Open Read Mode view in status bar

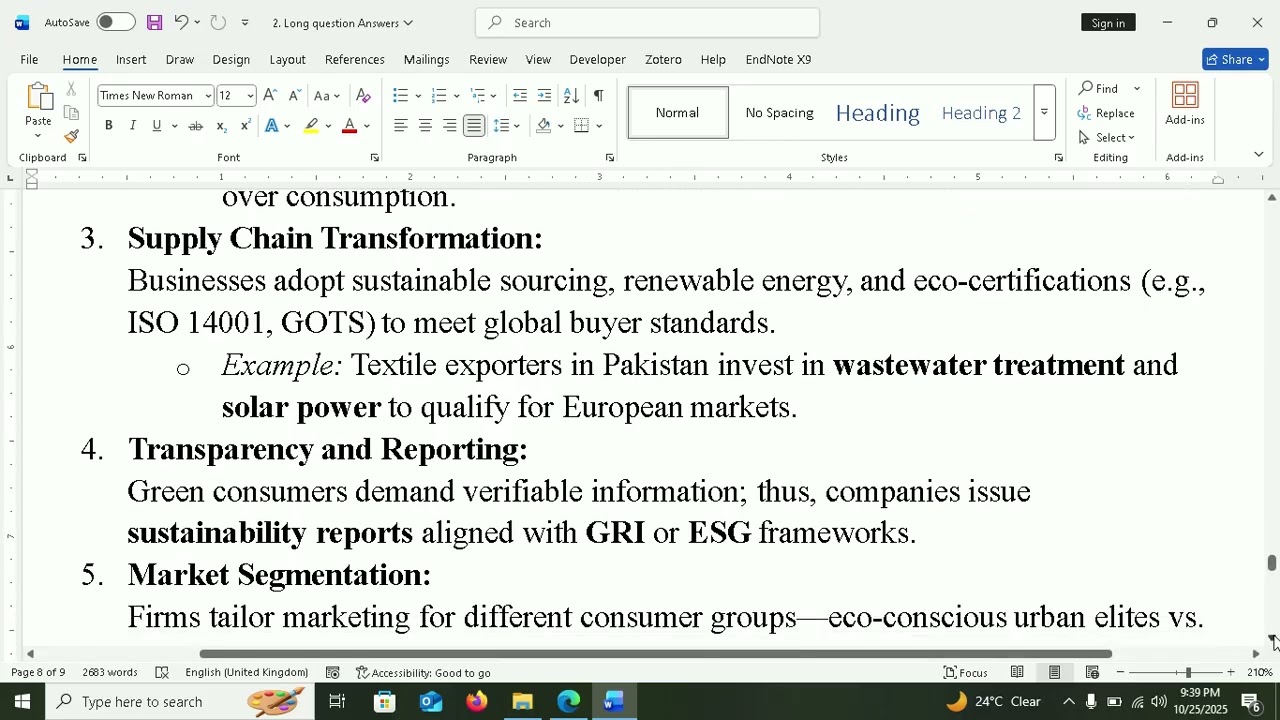(1017, 672)
